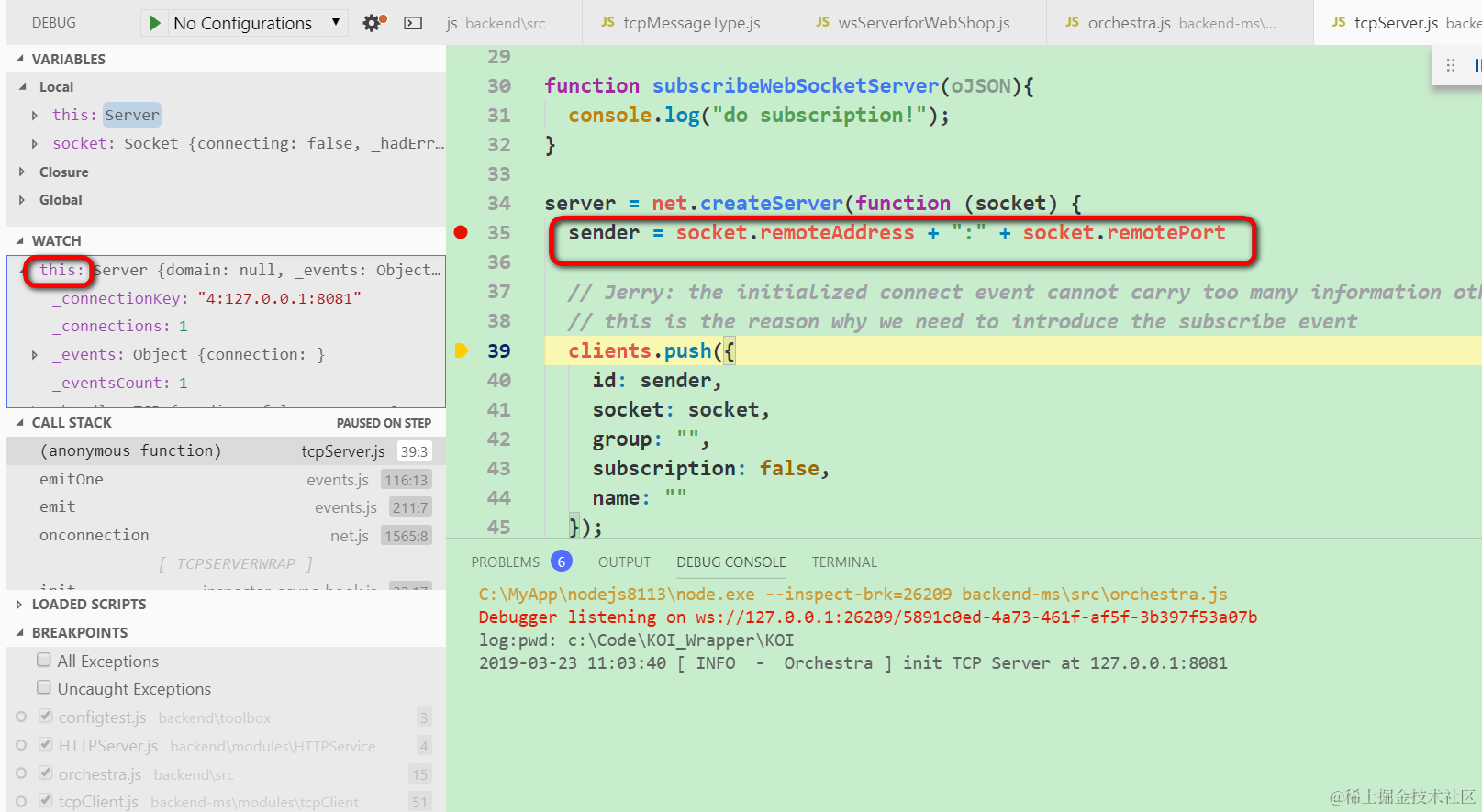Open the DEBUG CONSOLE panel tab
The height and width of the screenshot is (812, 1482).
[x=731, y=562]
